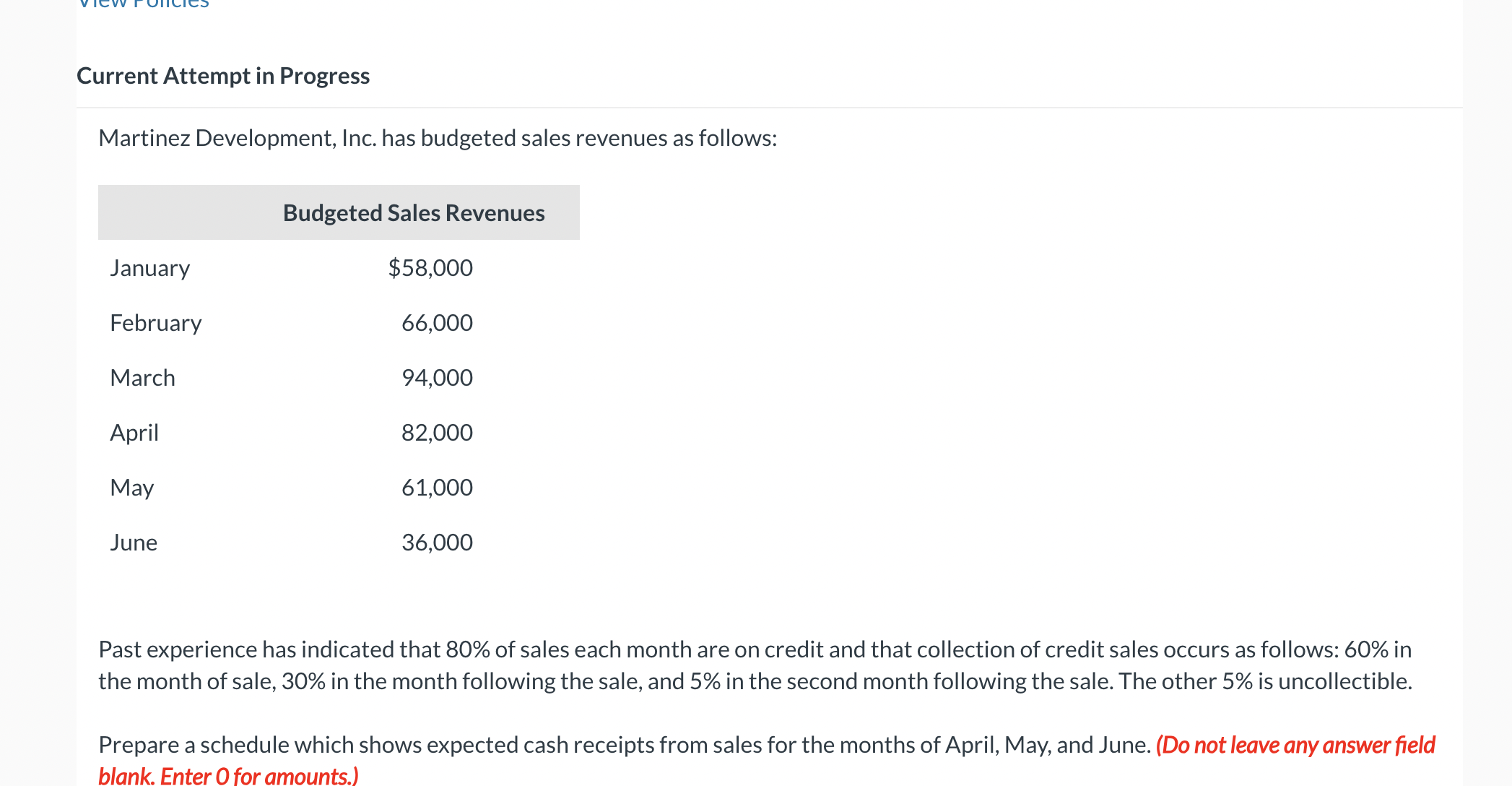The width and height of the screenshot is (1512, 786).
Task: Click the 'Prepare a schedule' instruction sentence
Action: coord(625,745)
